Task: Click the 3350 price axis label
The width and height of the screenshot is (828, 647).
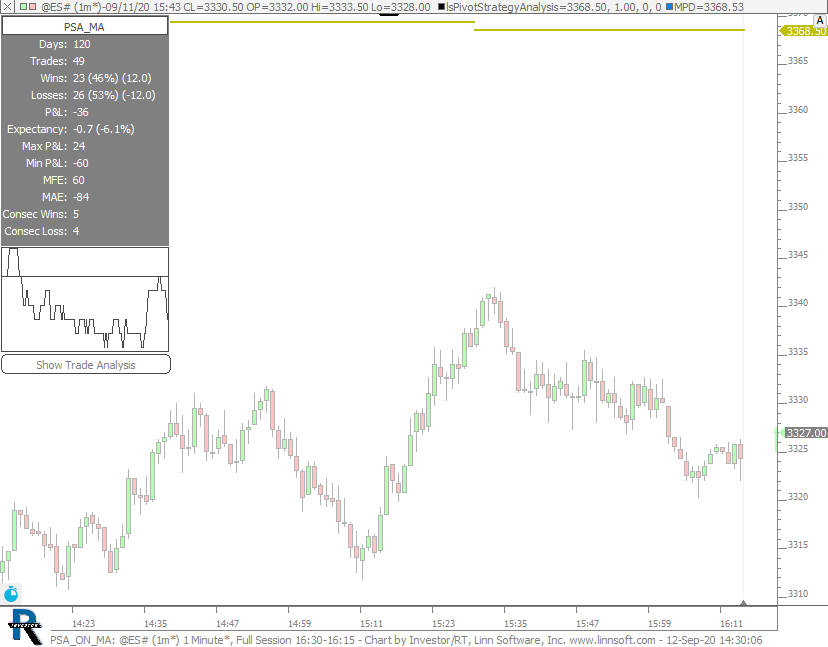Action: pos(798,207)
